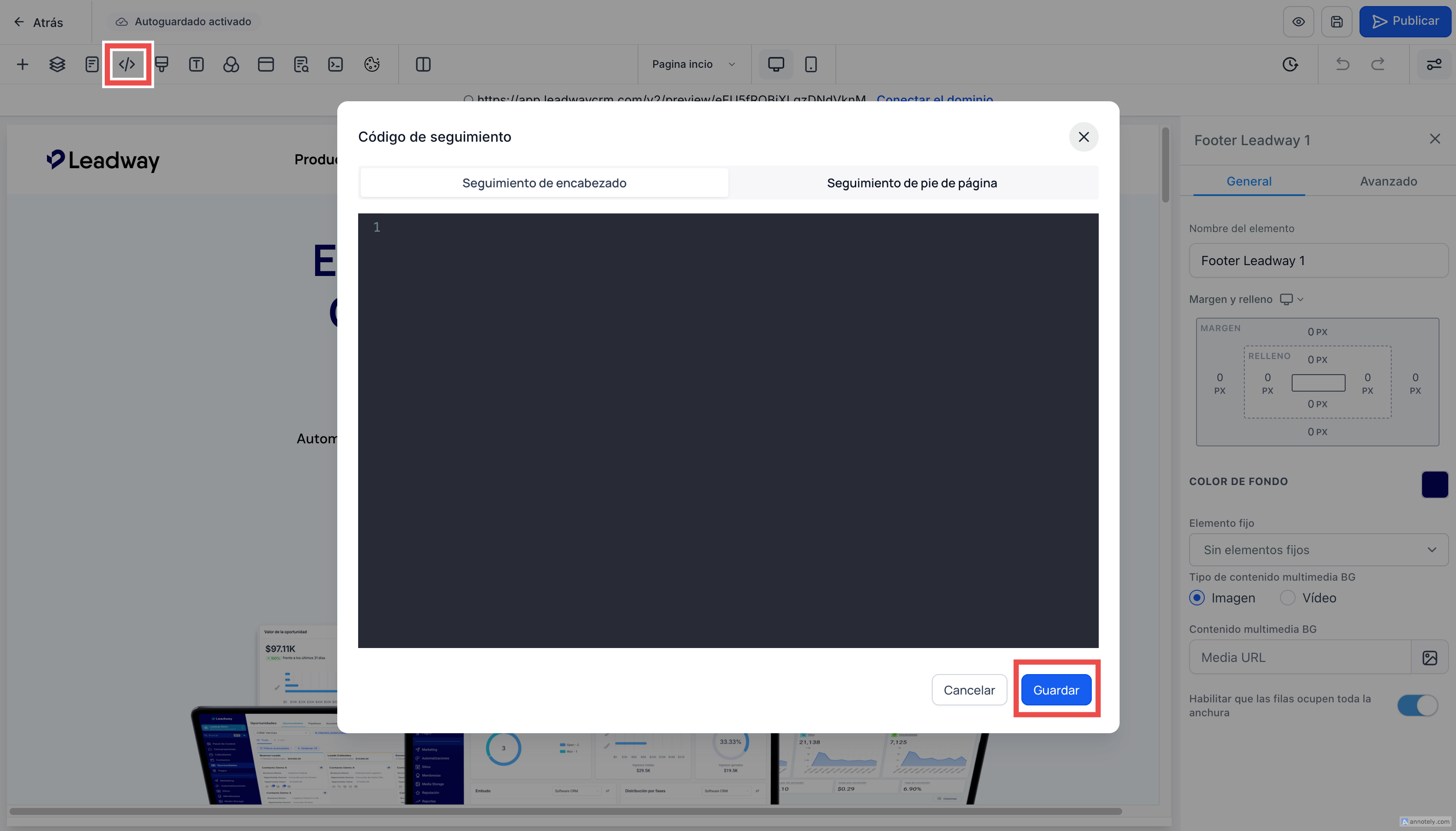1456x831 pixels.
Task: Open the cookie consent settings icon
Action: click(x=372, y=64)
